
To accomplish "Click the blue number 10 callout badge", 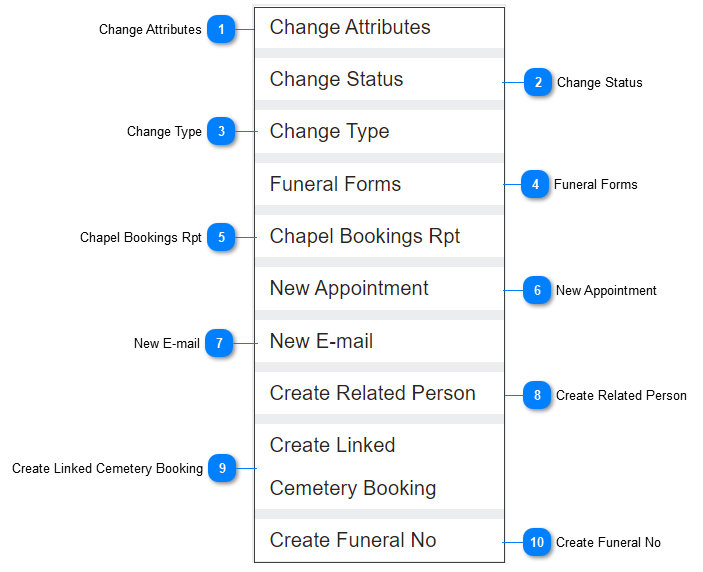I will [537, 542].
